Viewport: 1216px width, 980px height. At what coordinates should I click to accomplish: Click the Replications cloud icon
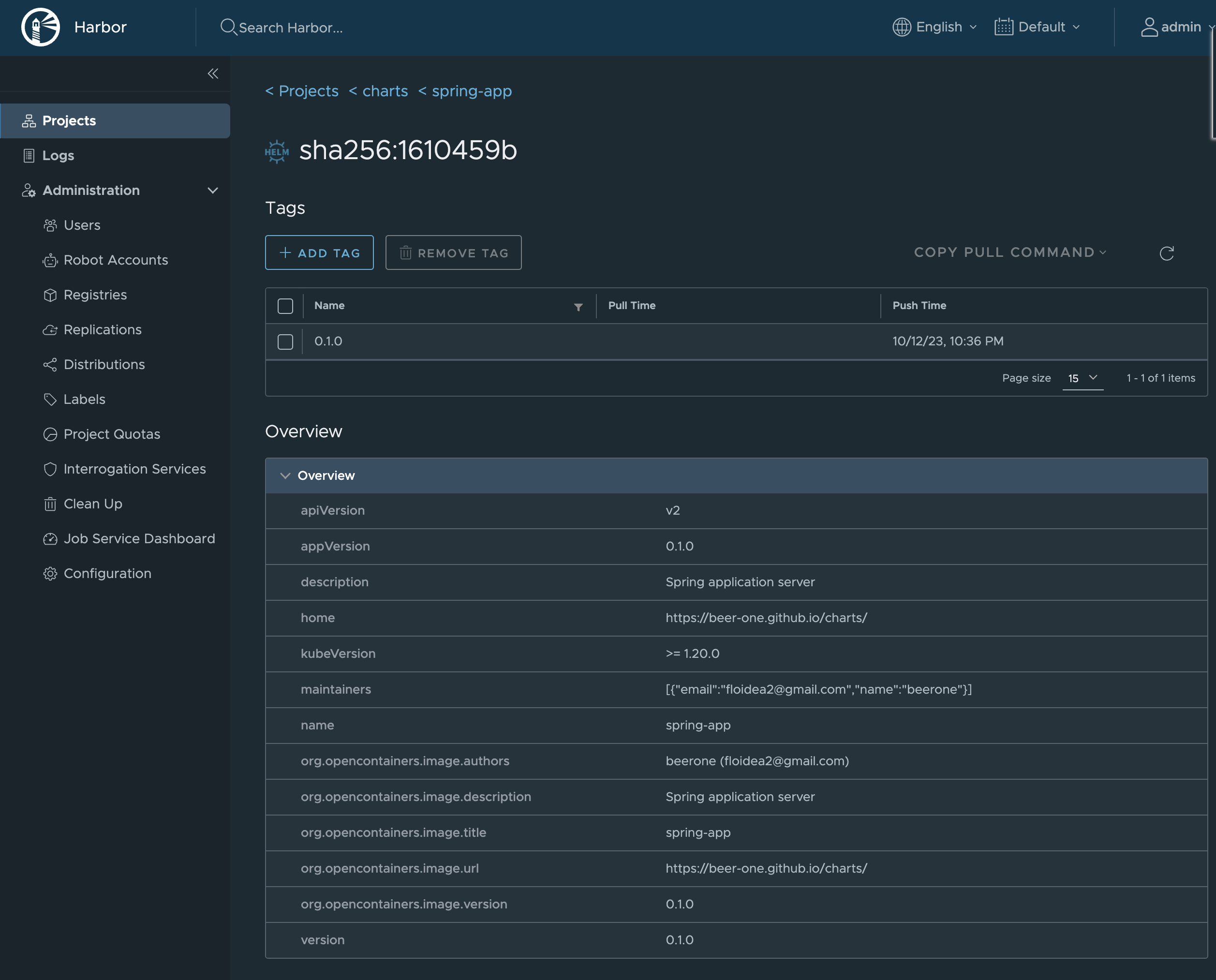pyautogui.click(x=50, y=330)
